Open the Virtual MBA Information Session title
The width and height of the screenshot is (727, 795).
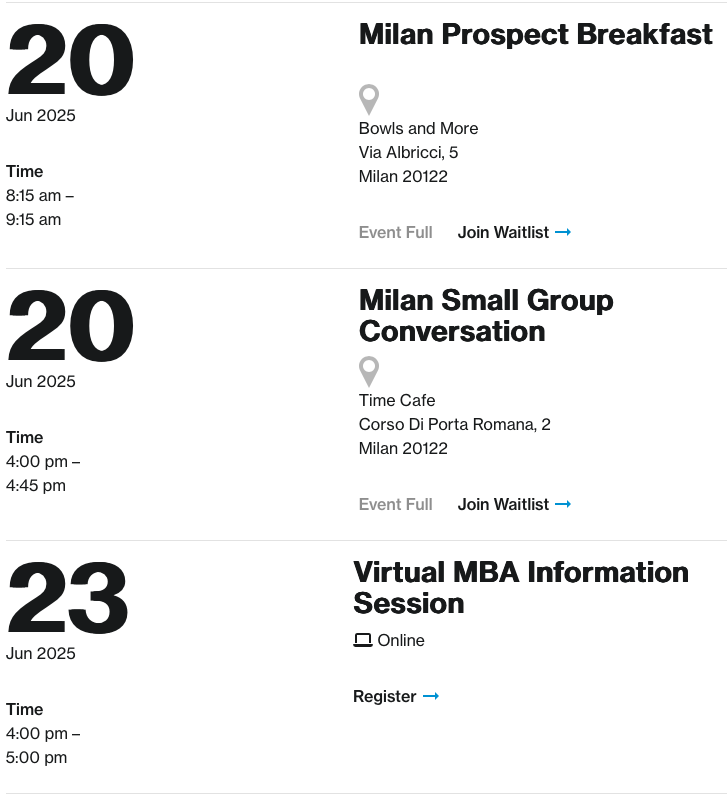[x=521, y=588]
